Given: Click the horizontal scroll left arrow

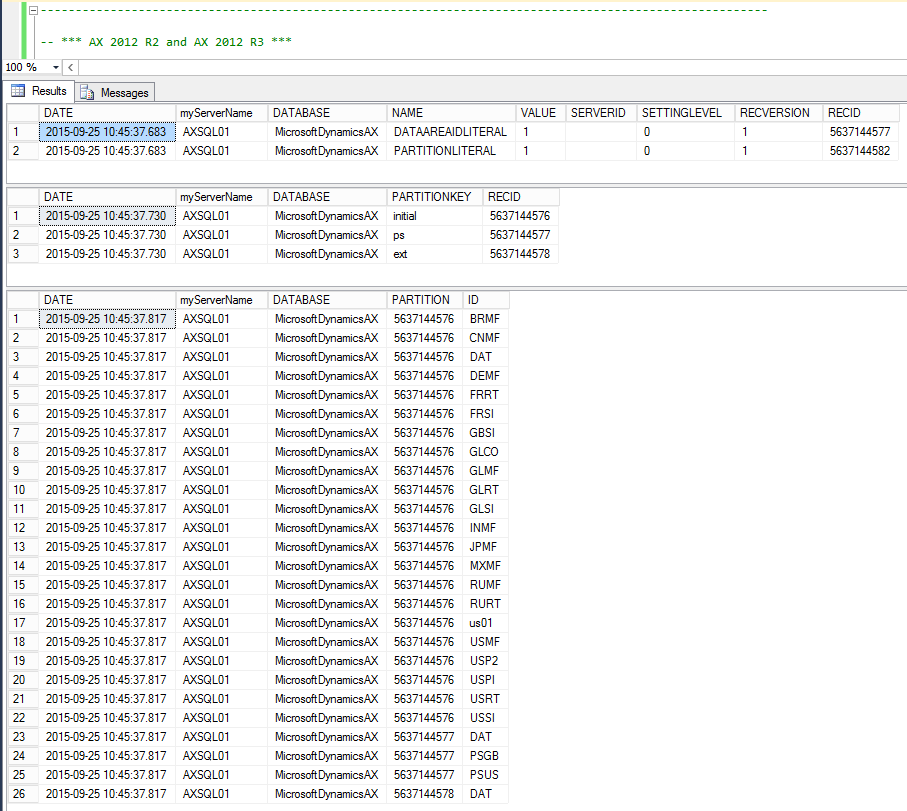Looking at the screenshot, I should (70, 67).
